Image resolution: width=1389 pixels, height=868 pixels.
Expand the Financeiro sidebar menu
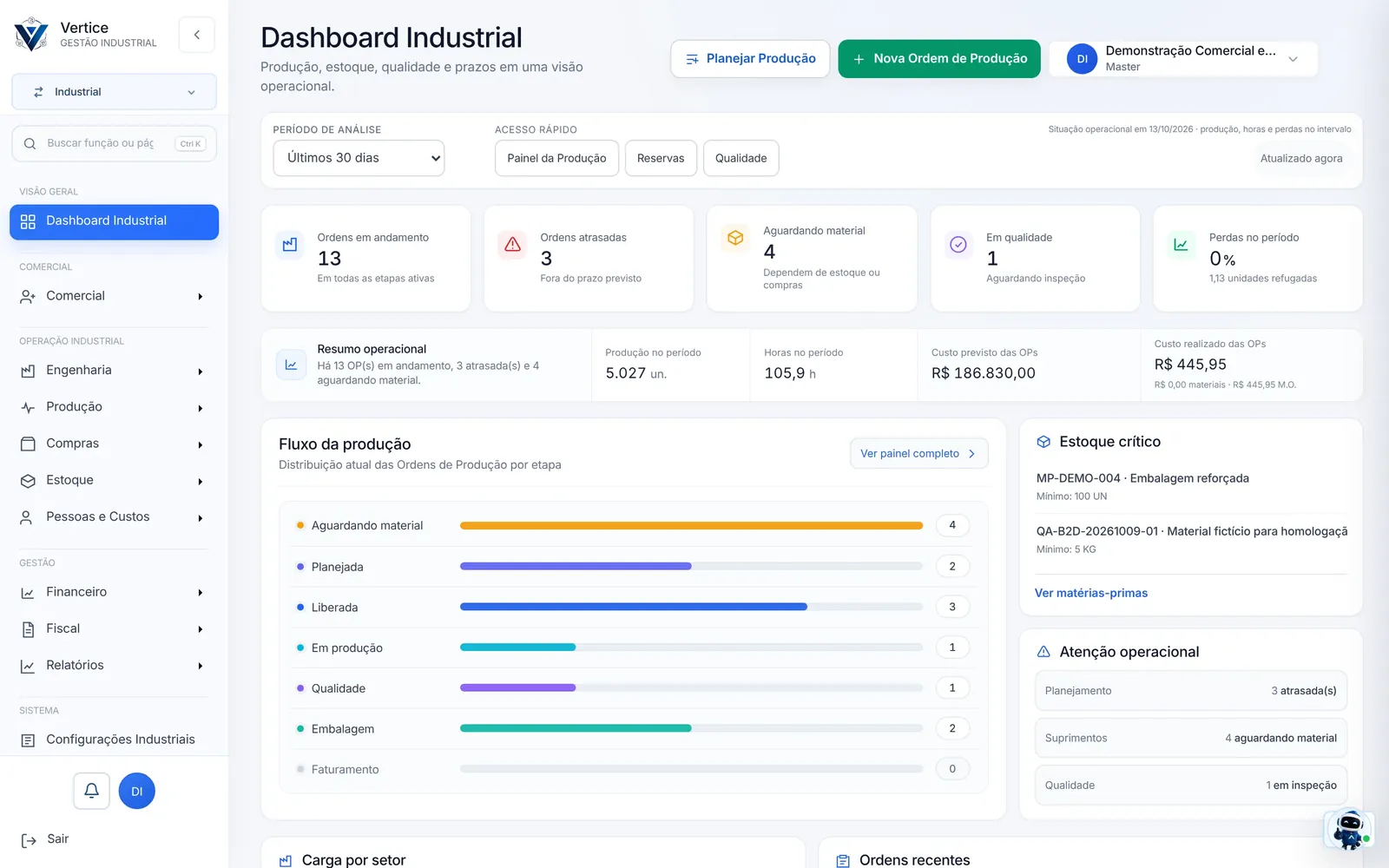click(x=114, y=592)
